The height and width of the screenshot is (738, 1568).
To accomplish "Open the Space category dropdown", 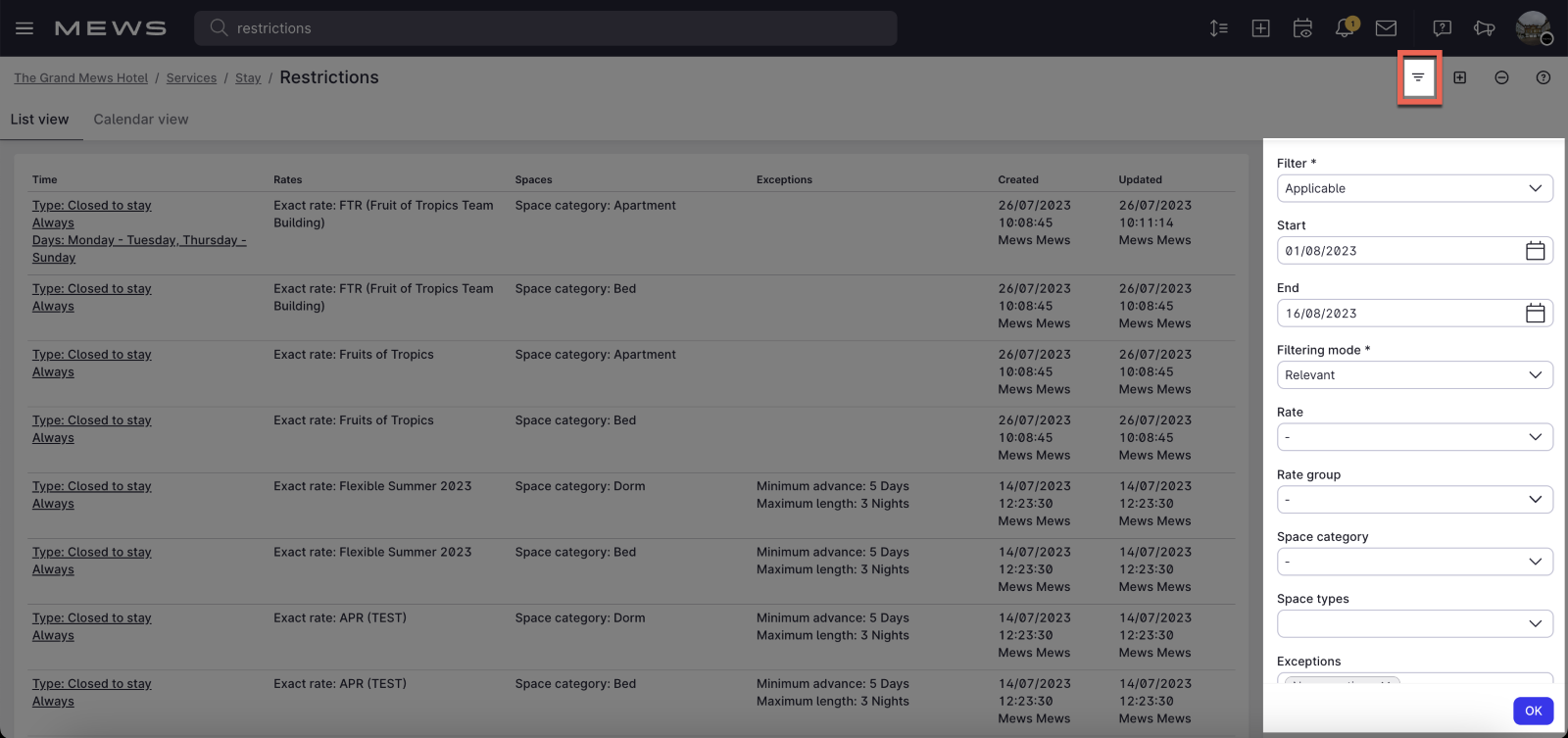I will tap(1414, 562).
